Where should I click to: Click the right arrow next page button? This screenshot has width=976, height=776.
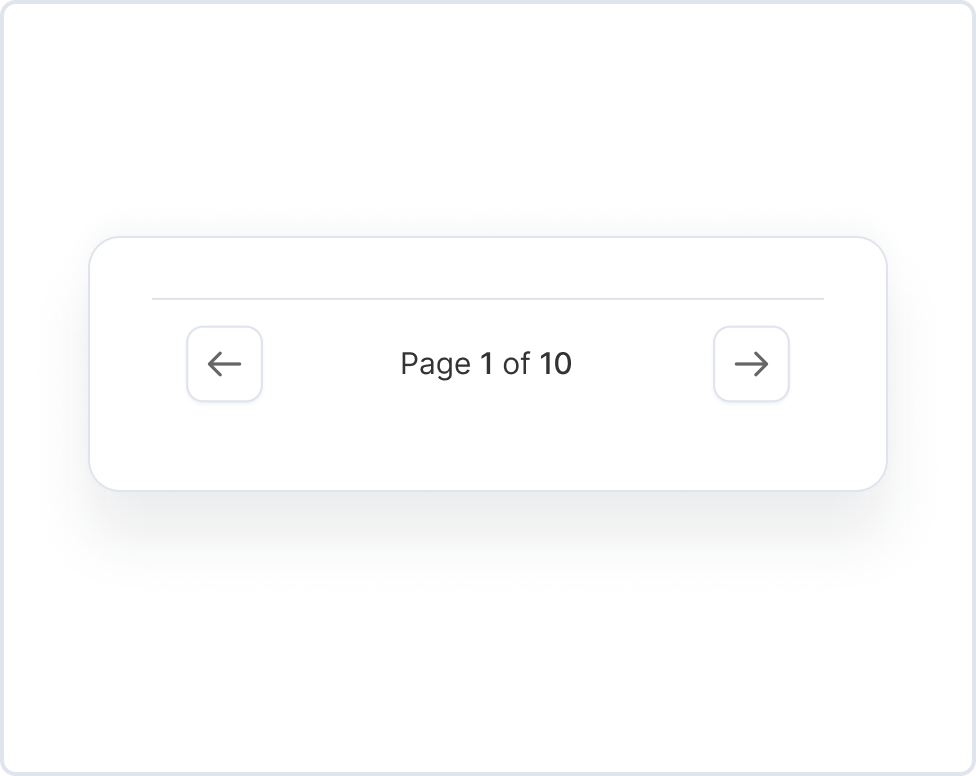click(x=751, y=364)
